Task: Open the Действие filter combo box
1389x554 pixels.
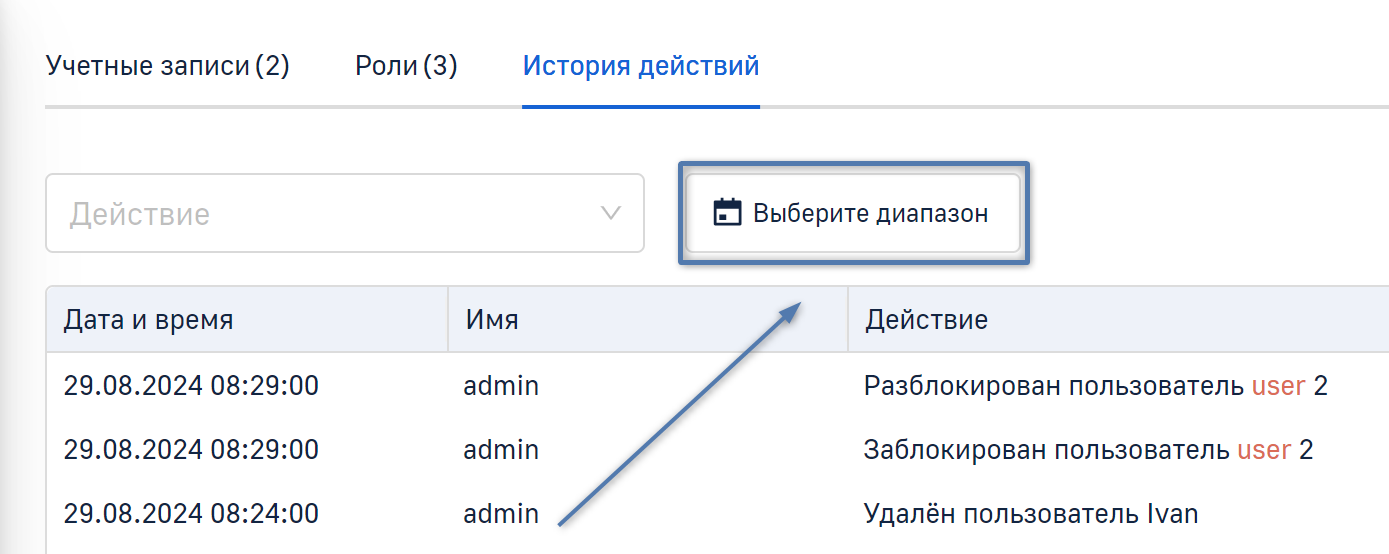Action: pos(344,214)
